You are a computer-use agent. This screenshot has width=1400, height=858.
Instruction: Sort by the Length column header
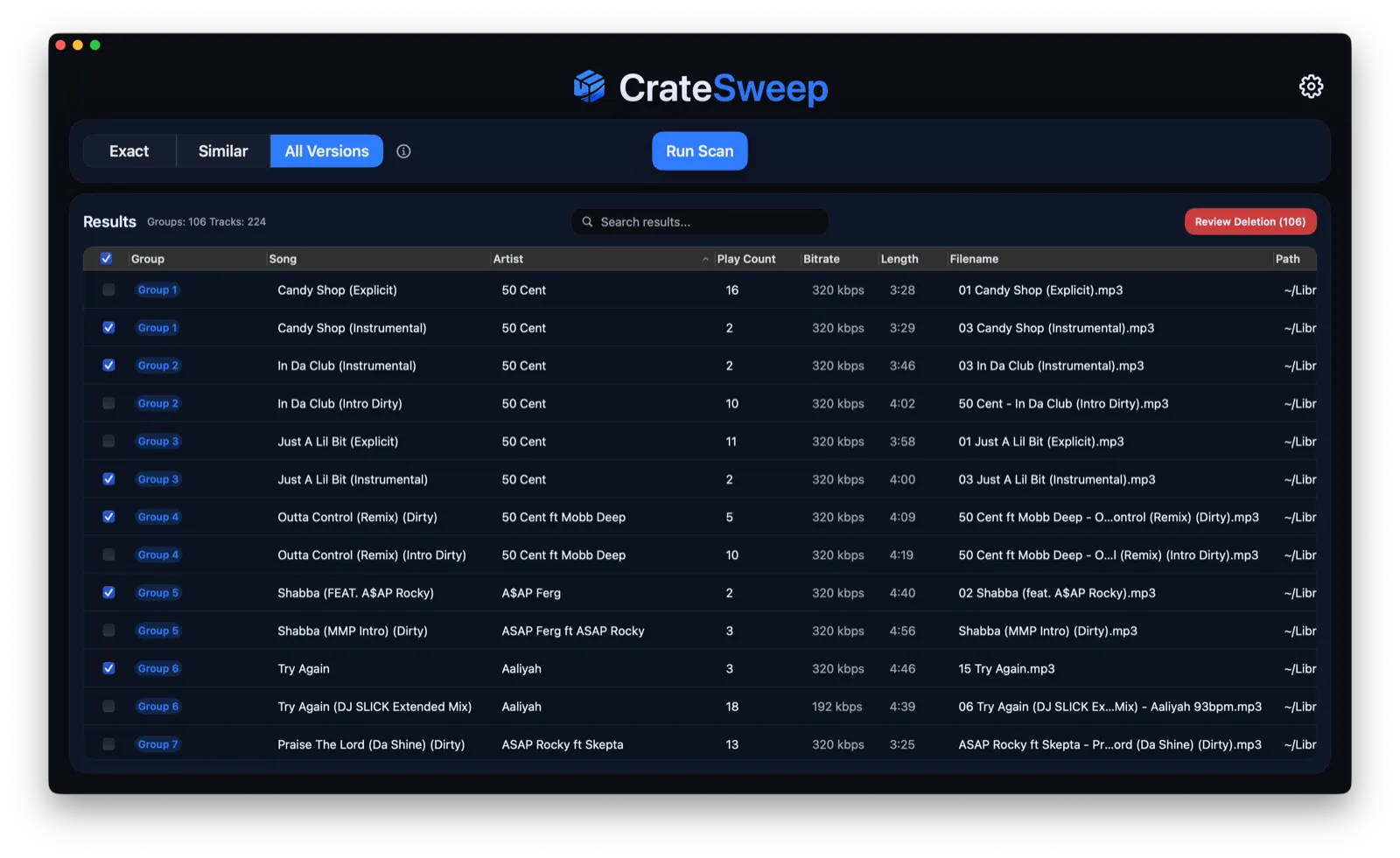899,259
